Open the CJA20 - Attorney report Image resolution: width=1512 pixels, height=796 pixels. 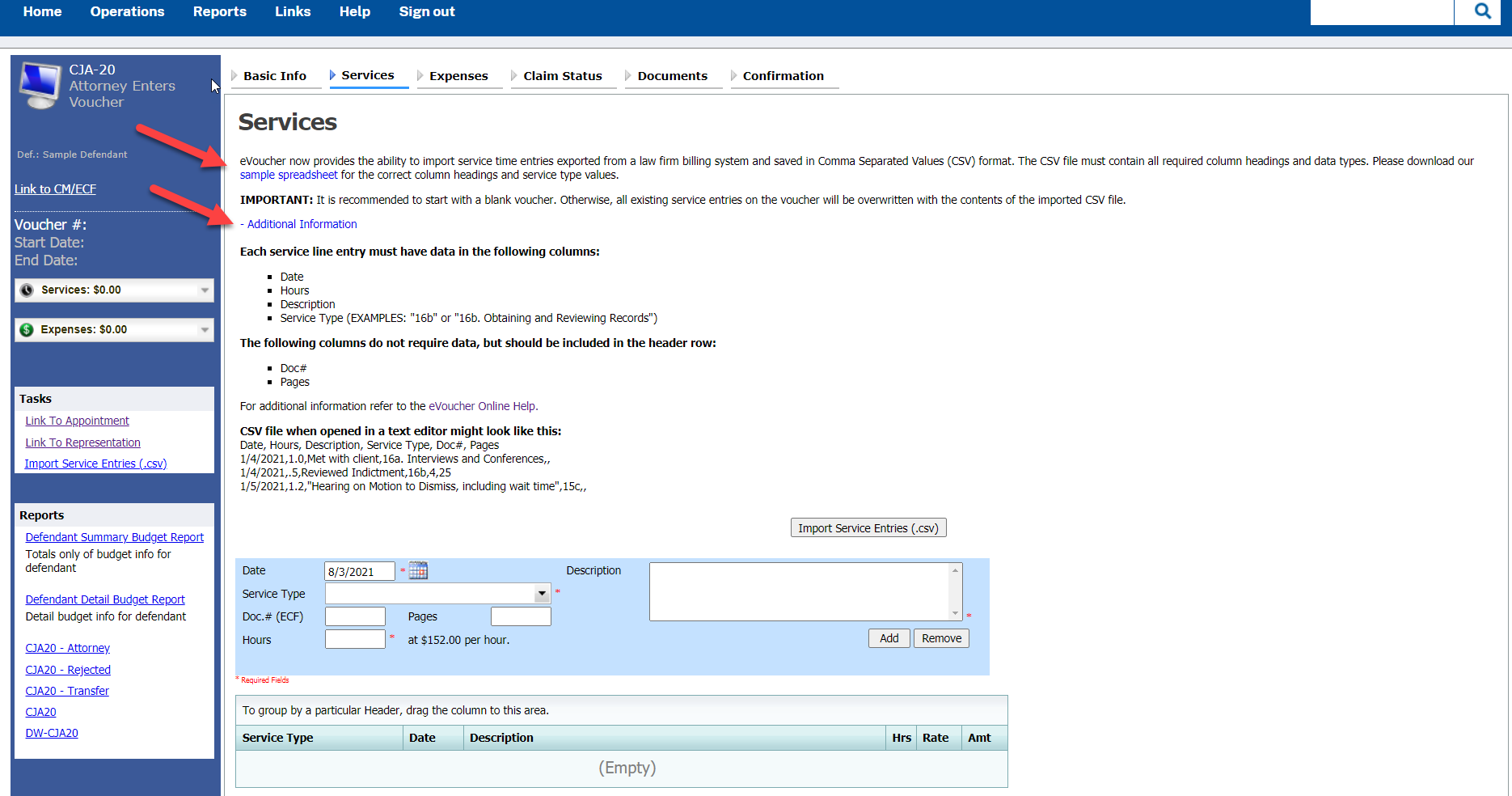point(67,647)
